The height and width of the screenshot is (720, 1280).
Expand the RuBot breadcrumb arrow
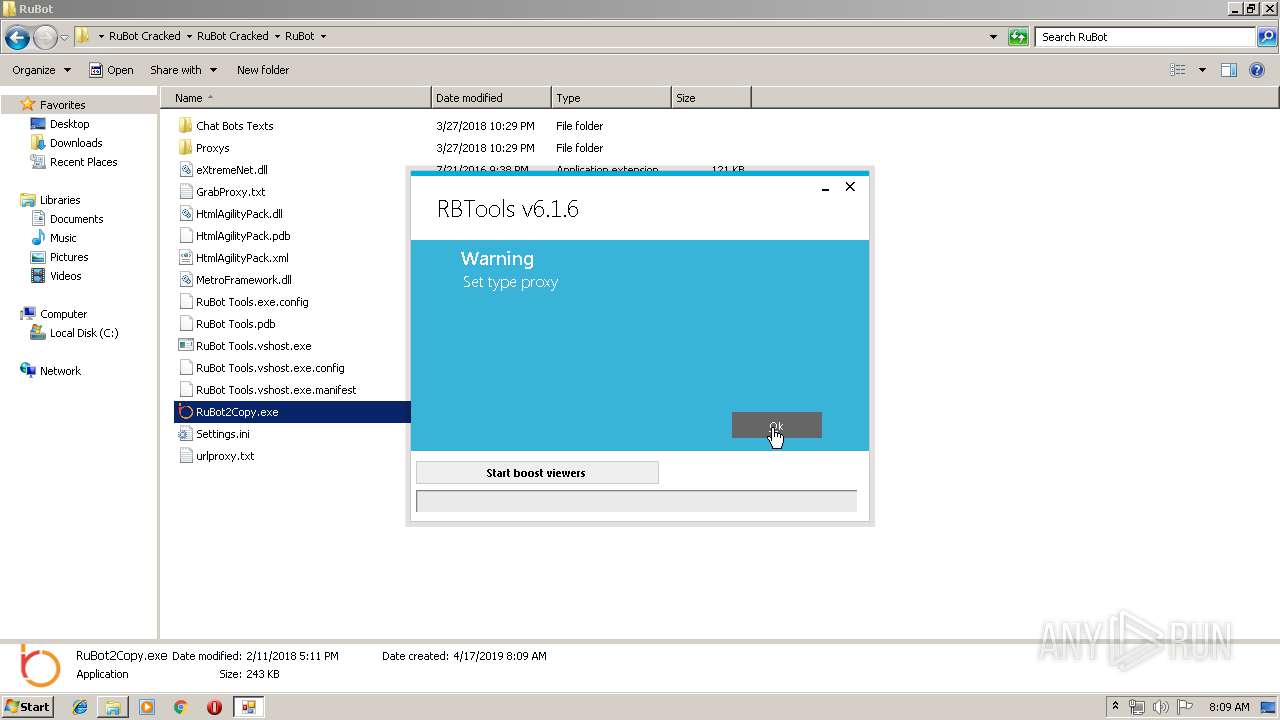[x=323, y=36]
